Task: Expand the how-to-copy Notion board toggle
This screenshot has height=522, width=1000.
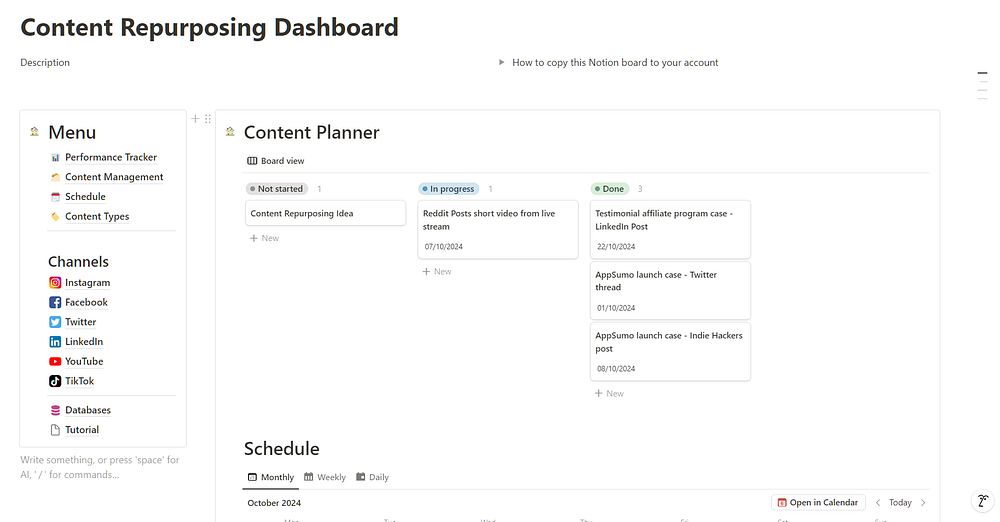Action: 502,62
